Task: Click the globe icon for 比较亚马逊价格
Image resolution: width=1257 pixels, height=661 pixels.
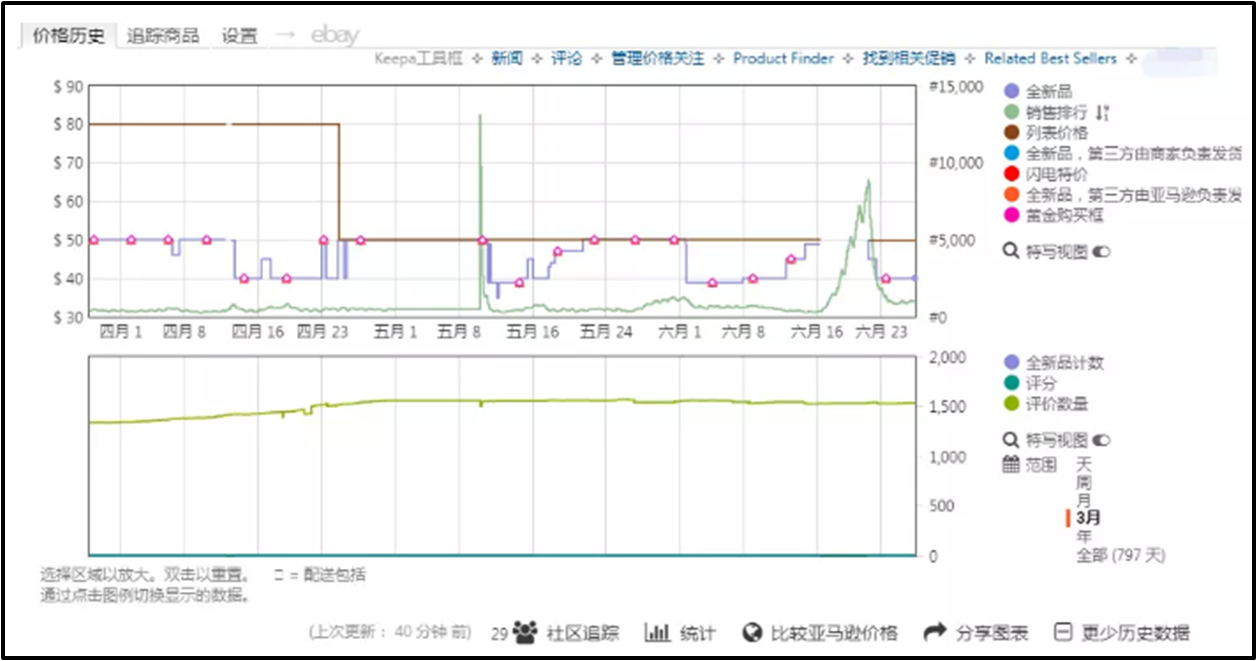Action: coord(753,632)
